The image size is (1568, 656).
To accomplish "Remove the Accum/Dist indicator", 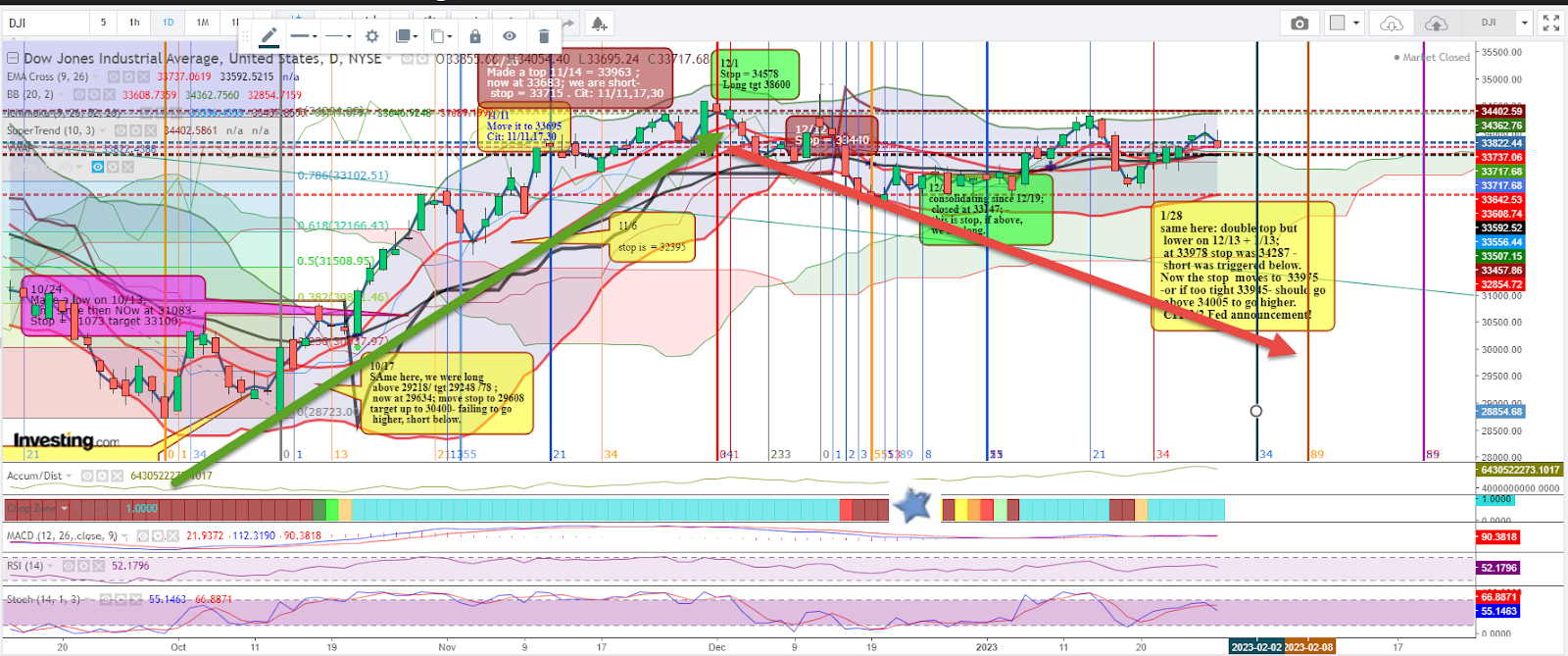I will 117,476.
